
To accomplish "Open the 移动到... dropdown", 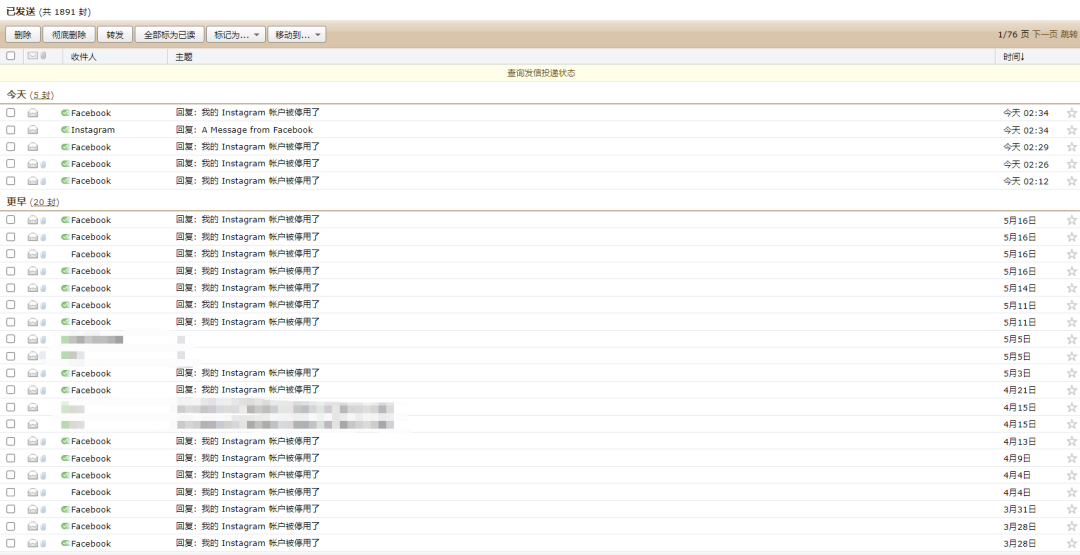I will [x=297, y=34].
